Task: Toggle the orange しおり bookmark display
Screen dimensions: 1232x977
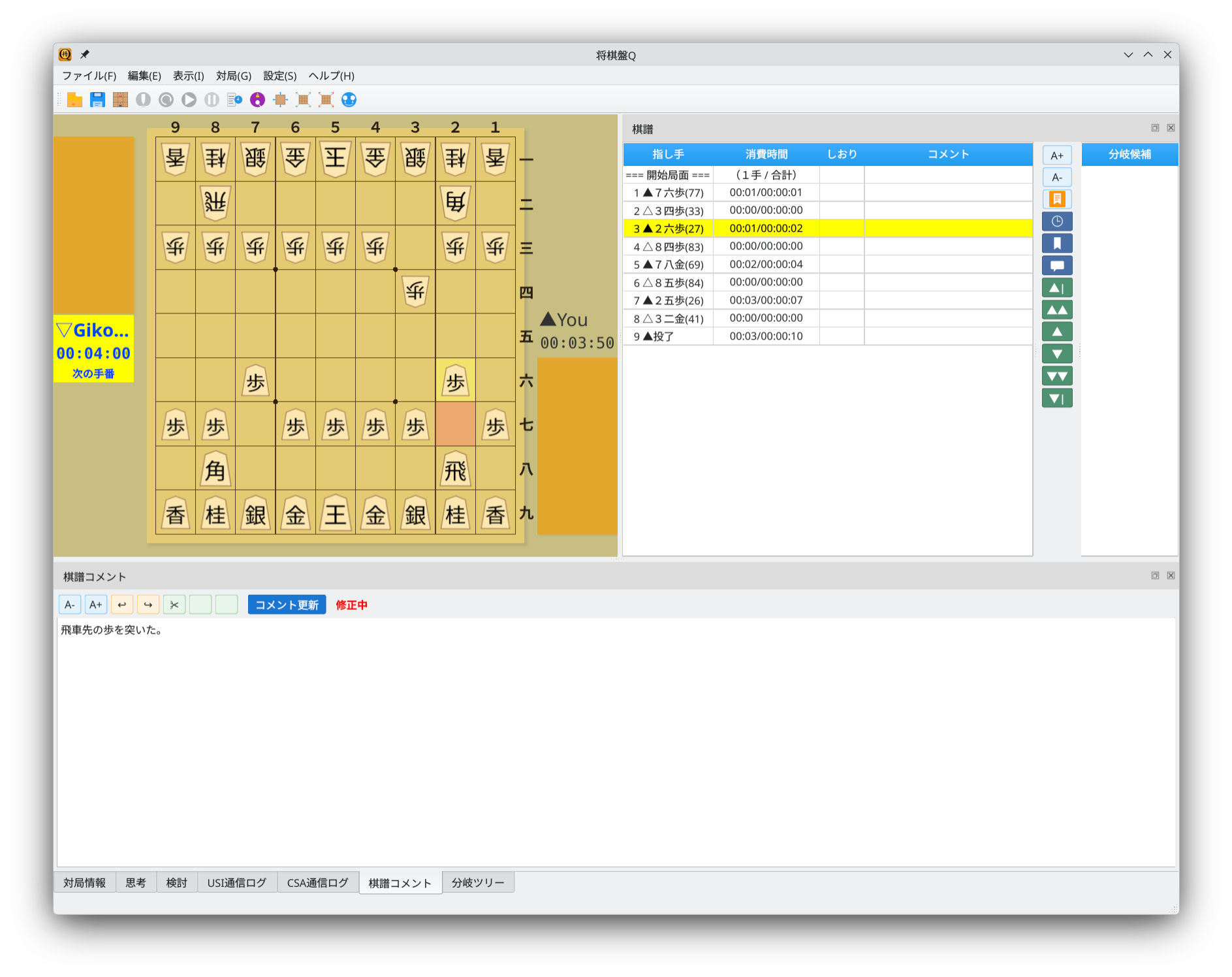Action: click(x=1057, y=199)
